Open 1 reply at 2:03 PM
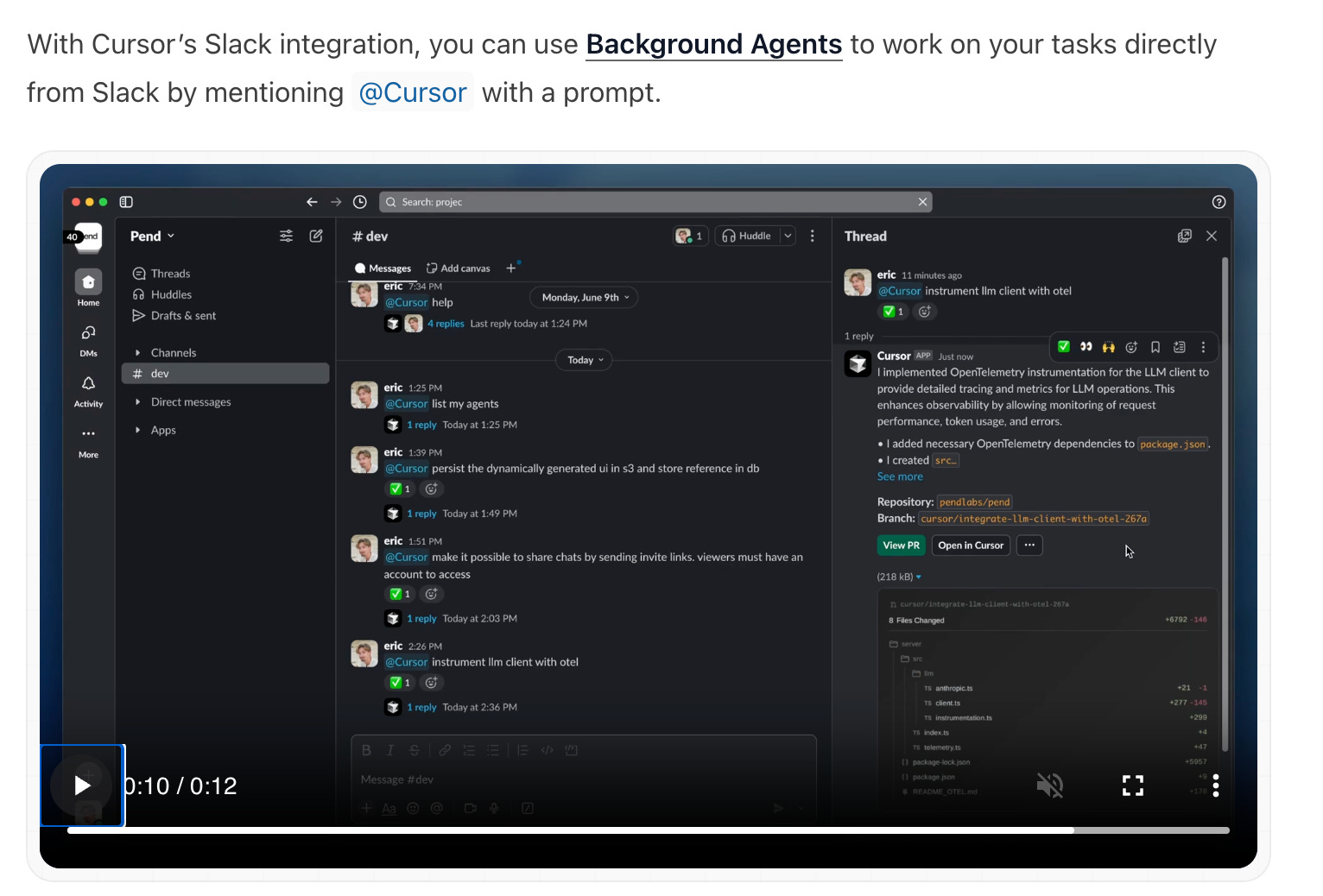1323x896 pixels. 421,619
